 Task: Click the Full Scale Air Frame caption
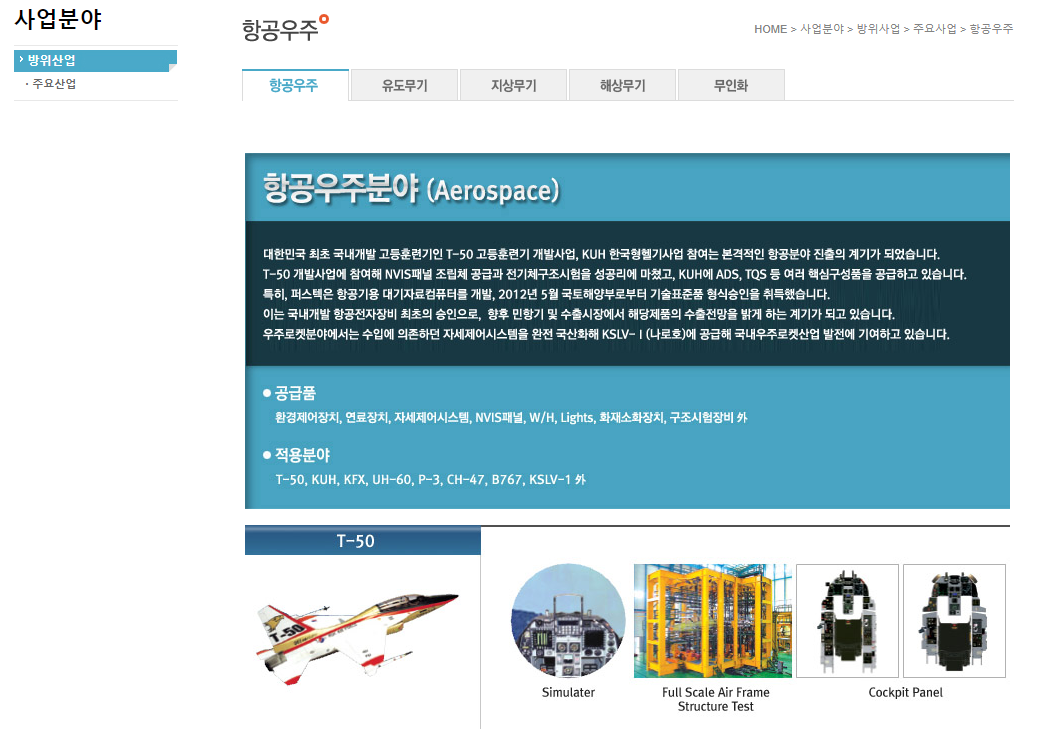click(716, 699)
